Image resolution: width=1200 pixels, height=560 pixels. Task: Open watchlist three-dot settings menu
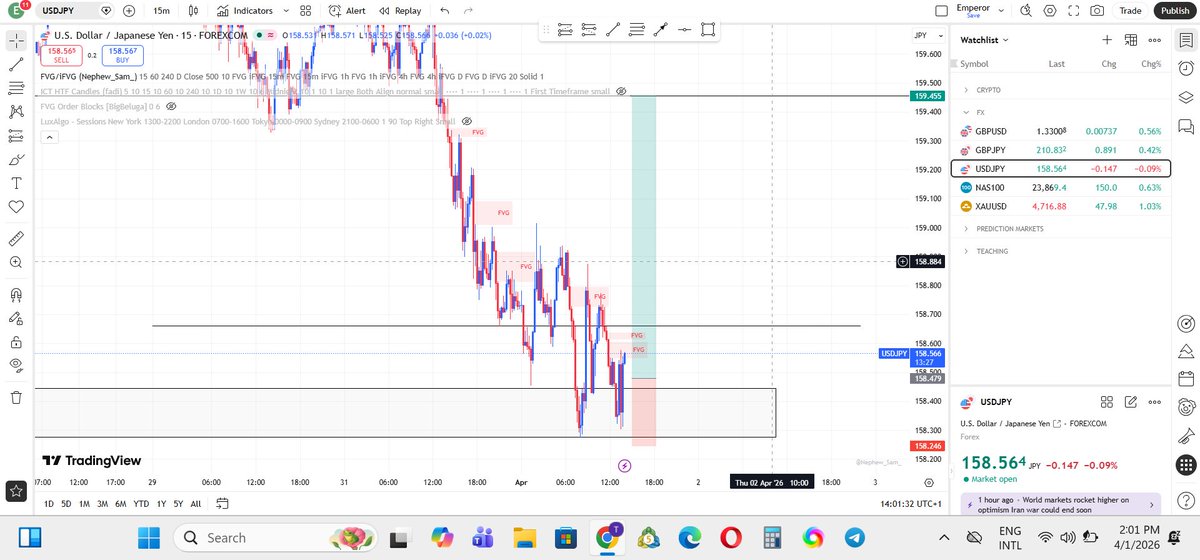pos(1155,40)
